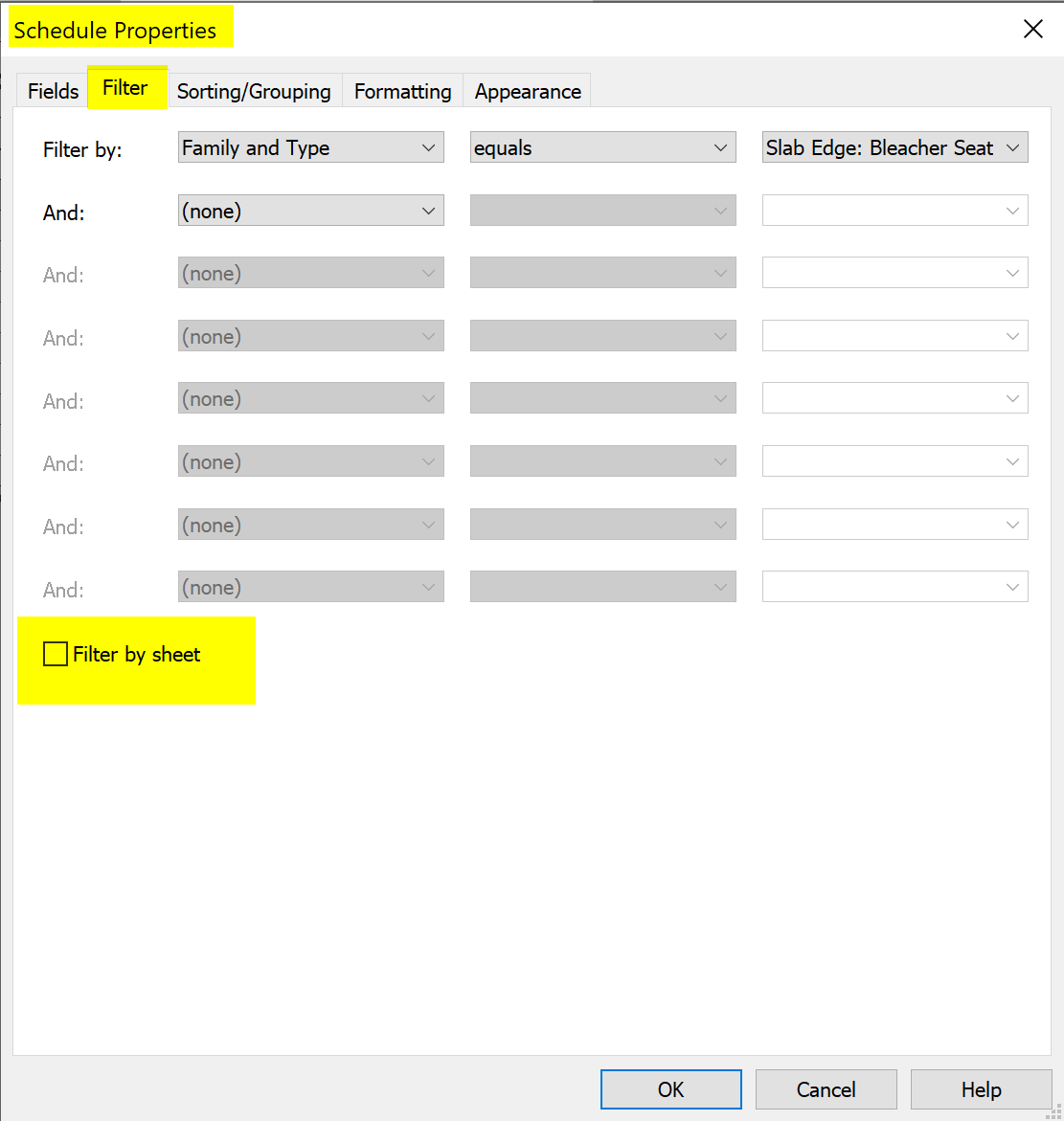
Task: Click the Schedule Properties title bar text
Action: (119, 29)
